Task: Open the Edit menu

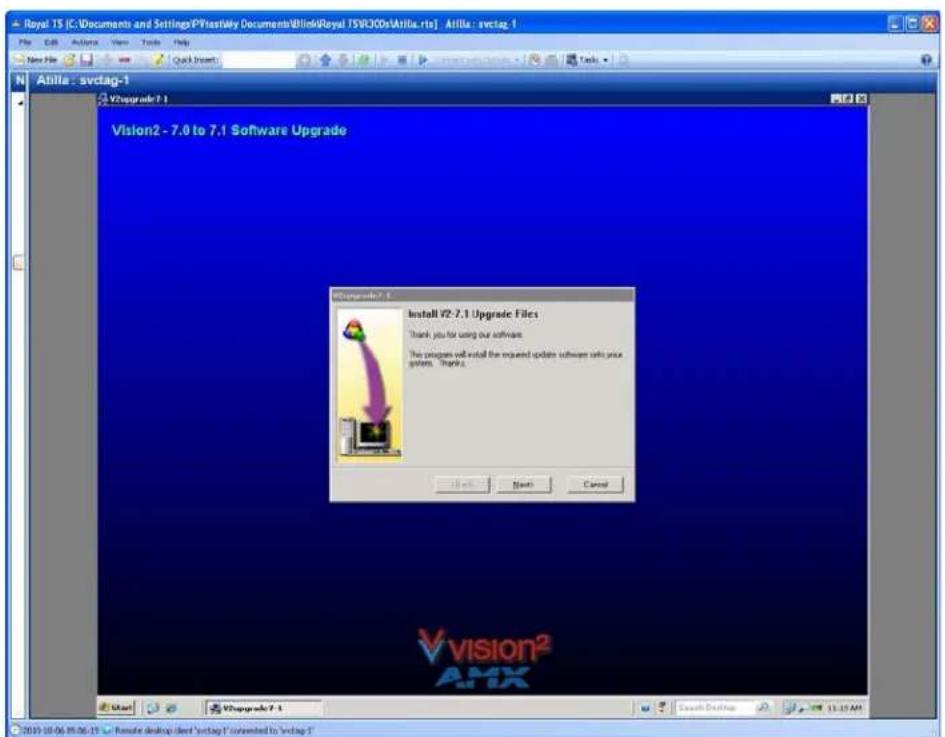Action: tap(50, 43)
